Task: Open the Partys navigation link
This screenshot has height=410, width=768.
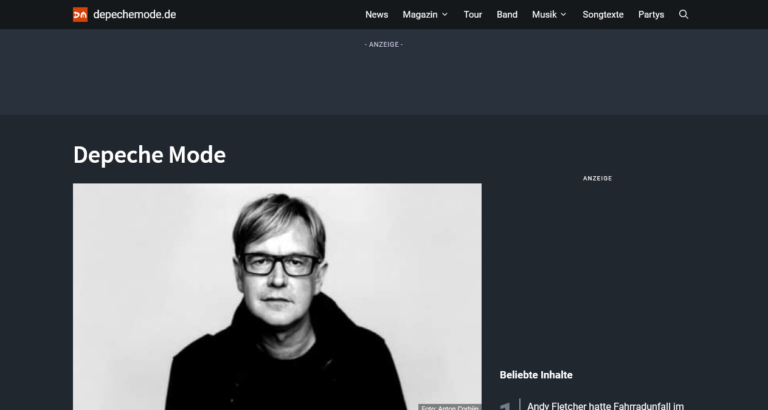Action: tap(651, 15)
